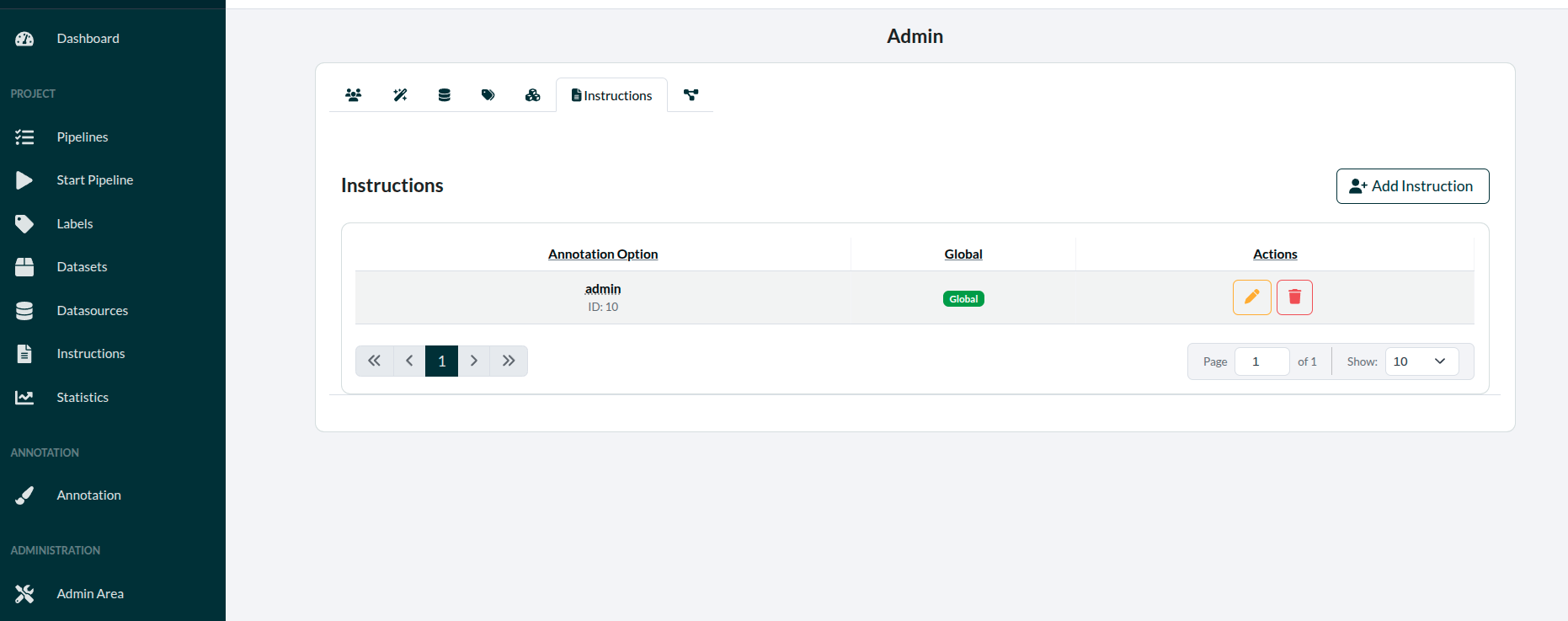
Task: Click the Add Instruction button
Action: [1411, 186]
